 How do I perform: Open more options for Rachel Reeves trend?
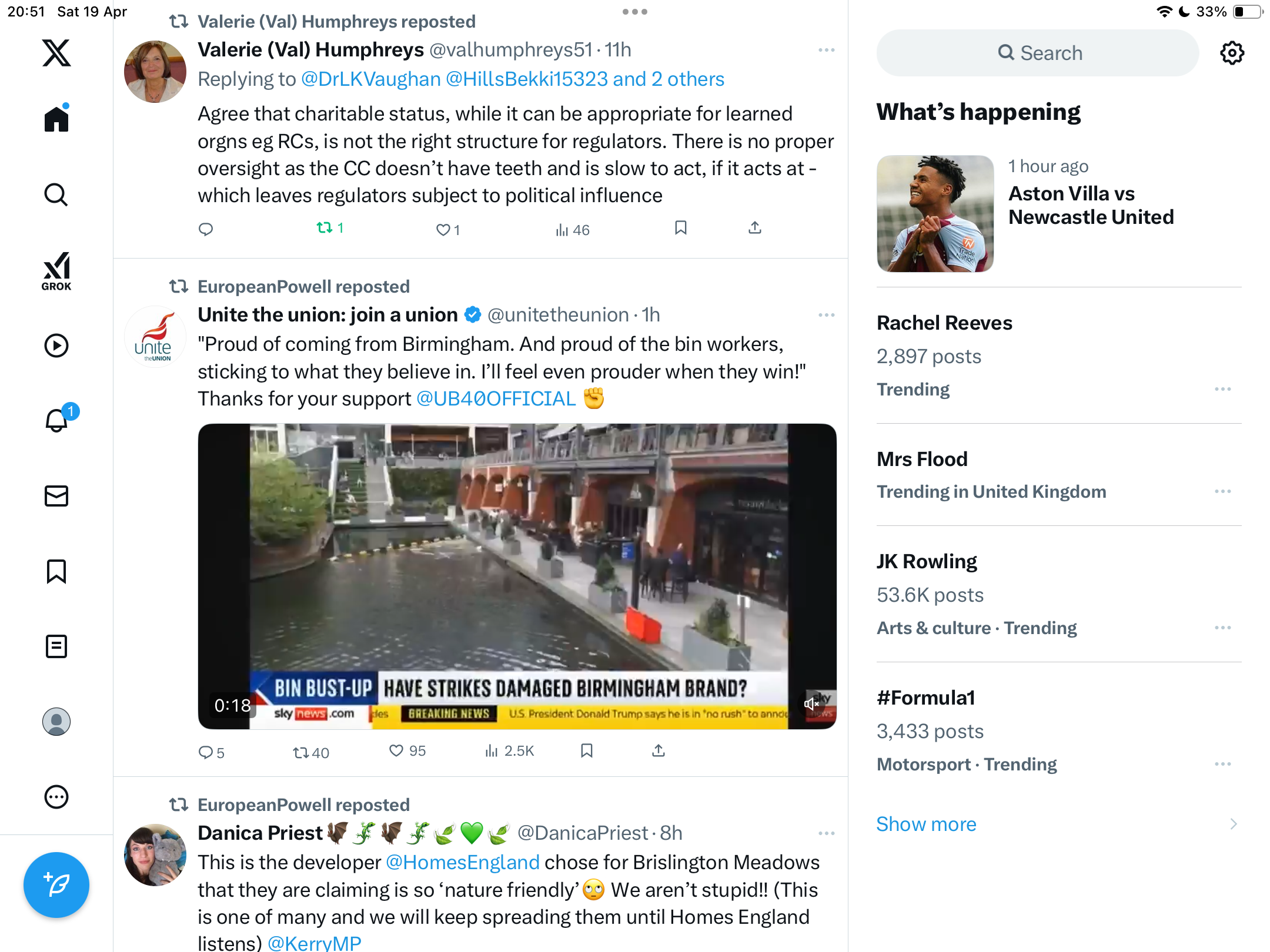pos(1222,389)
